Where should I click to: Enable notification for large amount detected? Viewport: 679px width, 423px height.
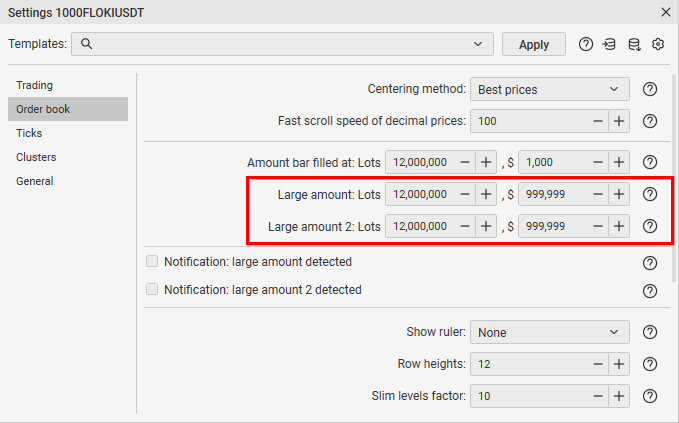[152, 262]
